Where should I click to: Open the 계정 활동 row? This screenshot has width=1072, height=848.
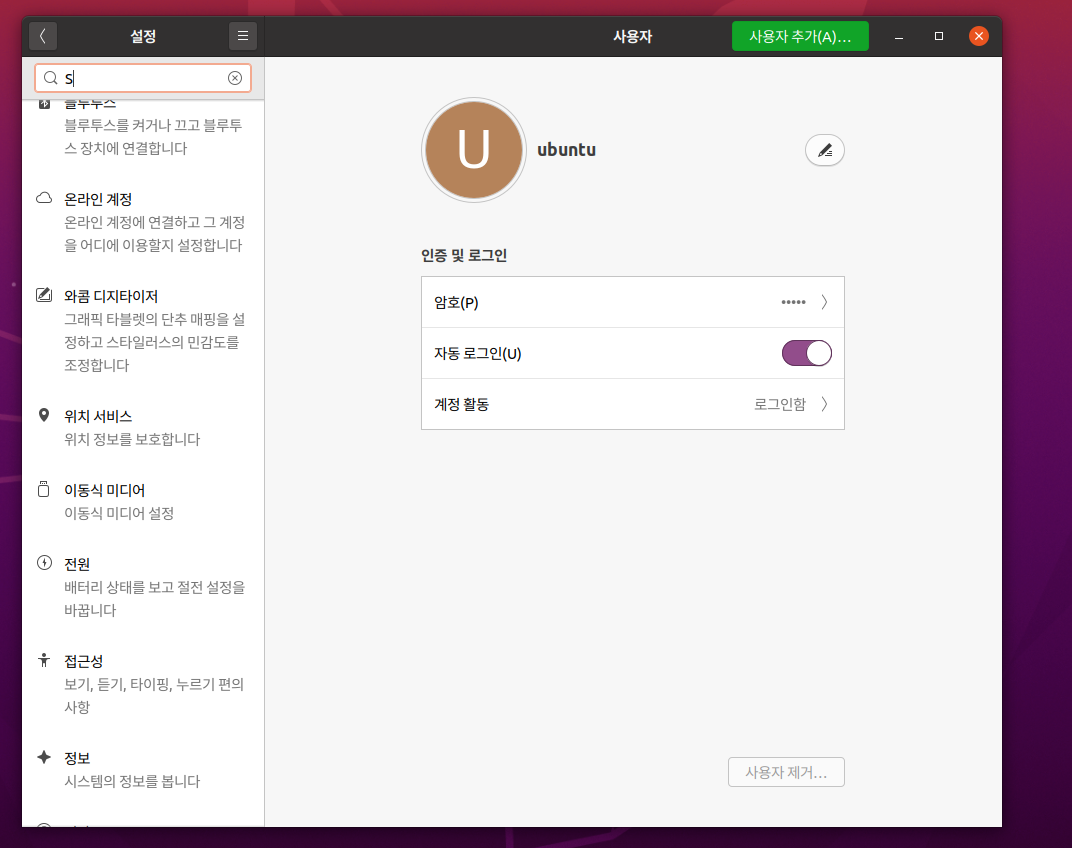click(632, 404)
